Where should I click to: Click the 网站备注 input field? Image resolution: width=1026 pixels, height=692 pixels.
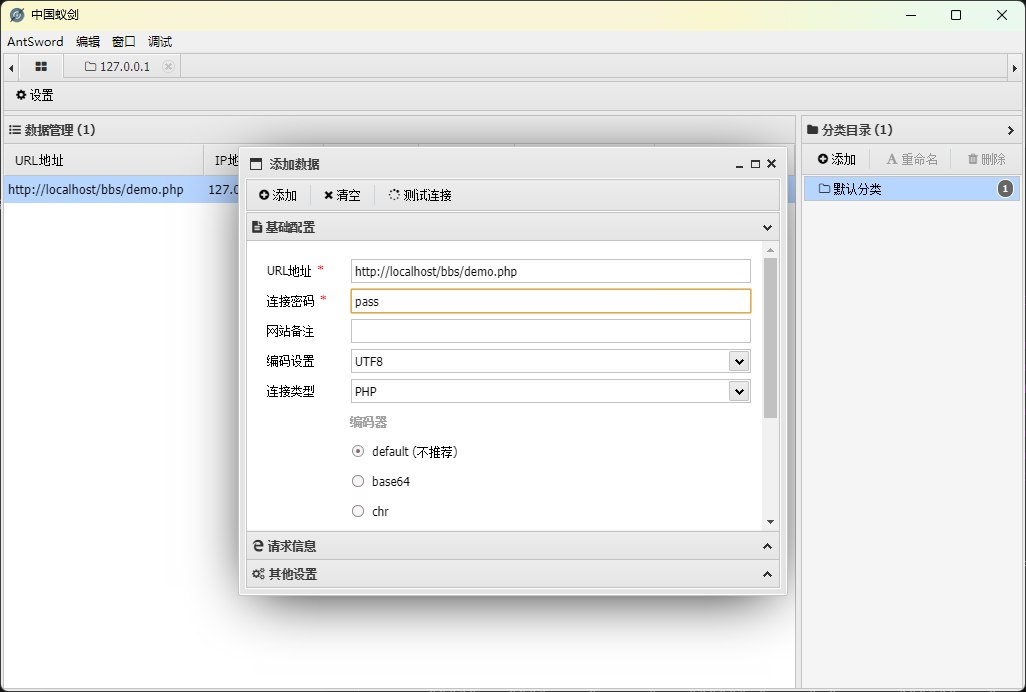click(x=550, y=332)
